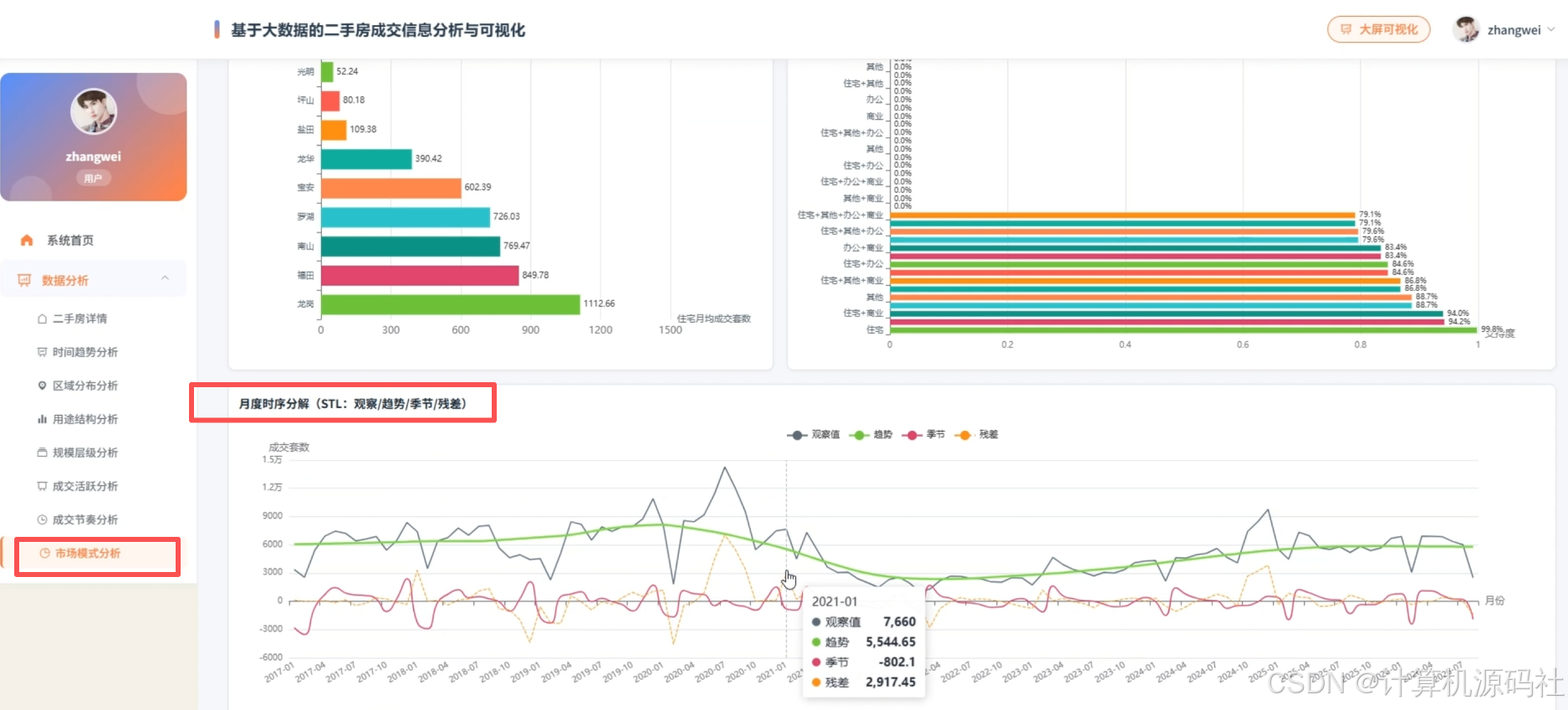Click the 大屏可视化 button

coord(1378,29)
